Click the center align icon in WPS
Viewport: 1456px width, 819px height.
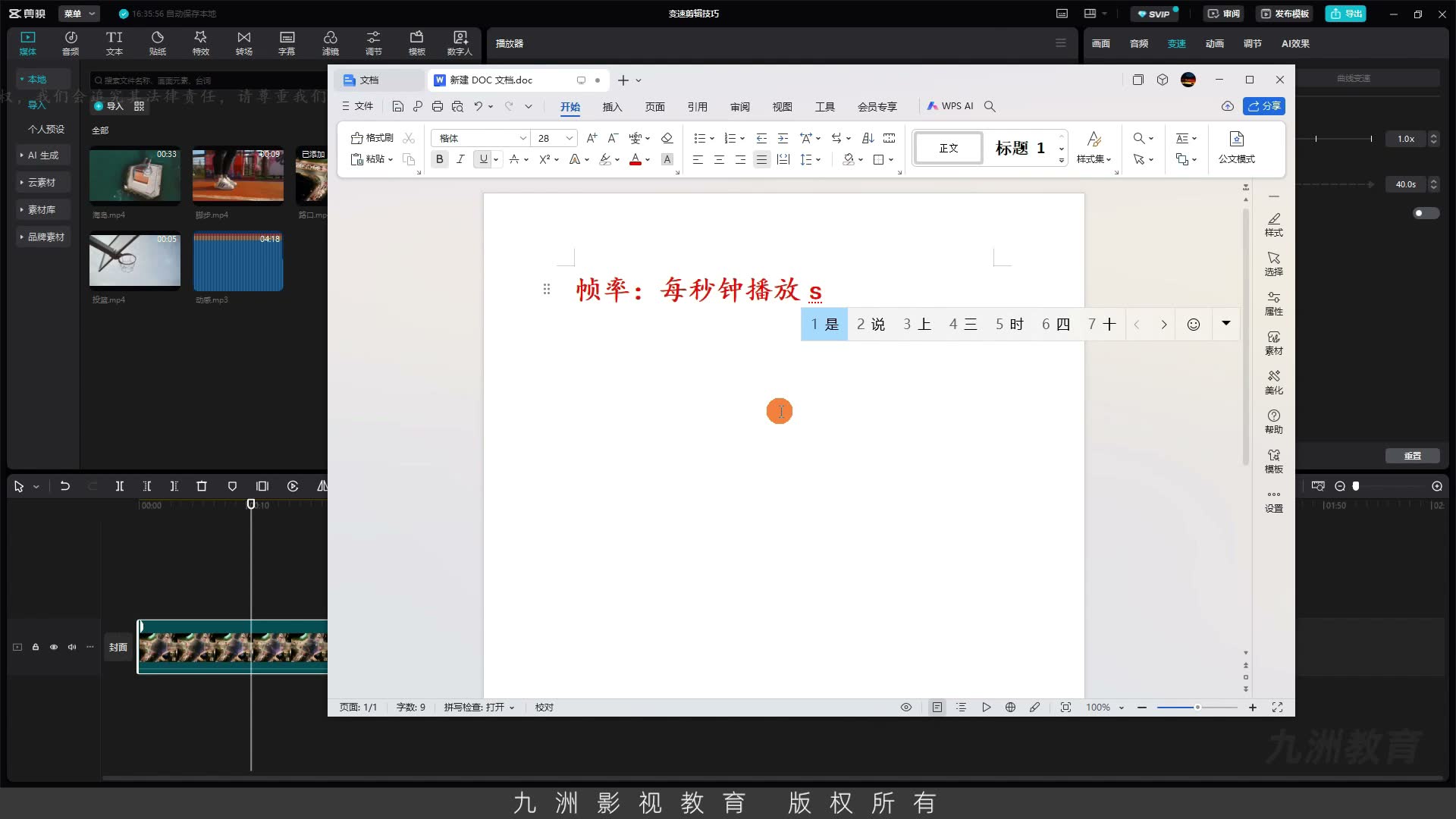tap(719, 159)
